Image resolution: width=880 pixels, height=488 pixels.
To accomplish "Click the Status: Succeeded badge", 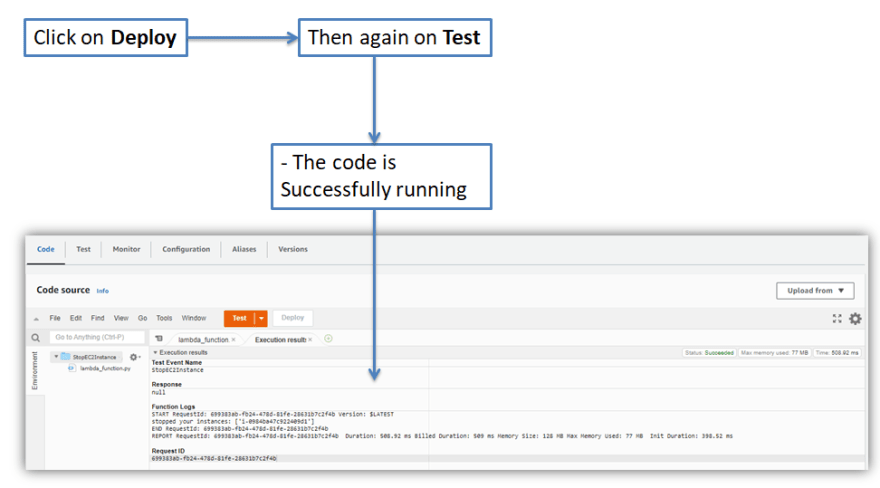I will pos(709,353).
